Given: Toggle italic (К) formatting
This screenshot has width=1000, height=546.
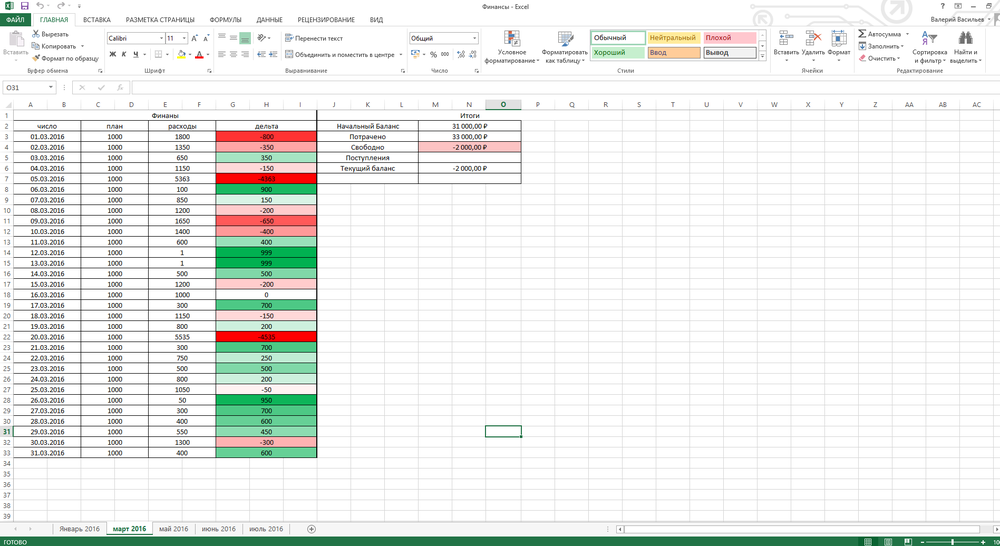Looking at the screenshot, I should (x=123, y=55).
